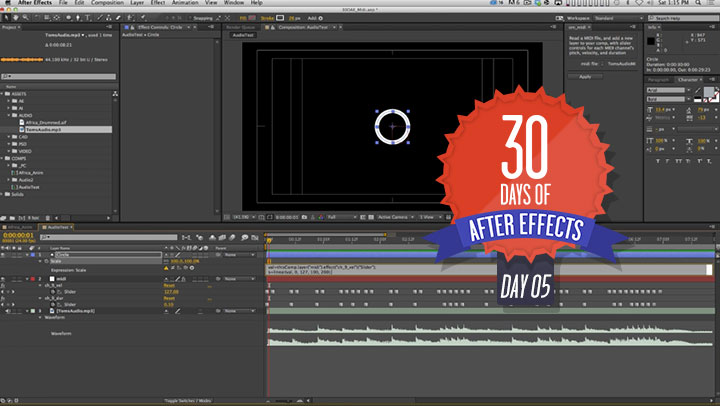720x406 pixels.
Task: Click ch_9_vel Slider stopwatch
Action: coord(53,292)
